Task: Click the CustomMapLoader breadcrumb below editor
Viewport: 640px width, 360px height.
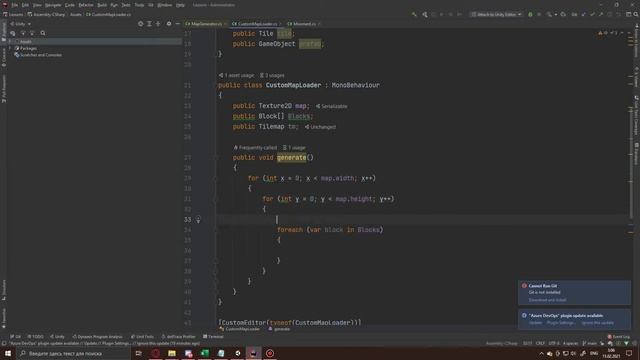Action: 240,329
